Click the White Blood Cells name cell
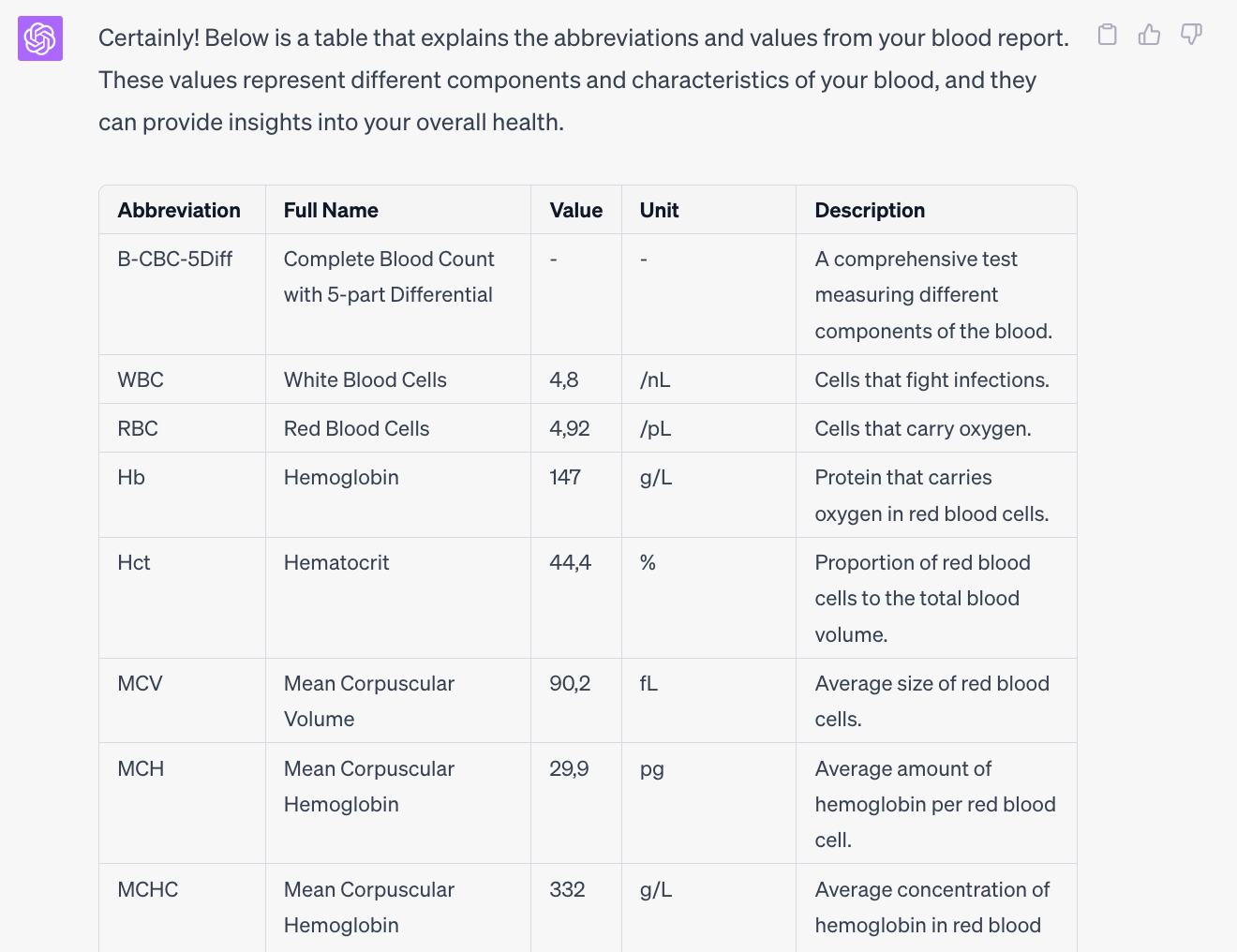This screenshot has width=1237, height=952. pos(365,379)
